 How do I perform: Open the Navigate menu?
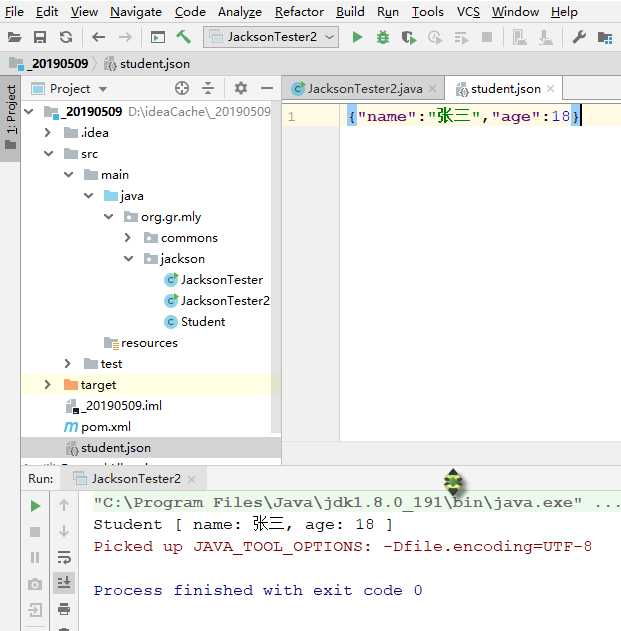136,12
